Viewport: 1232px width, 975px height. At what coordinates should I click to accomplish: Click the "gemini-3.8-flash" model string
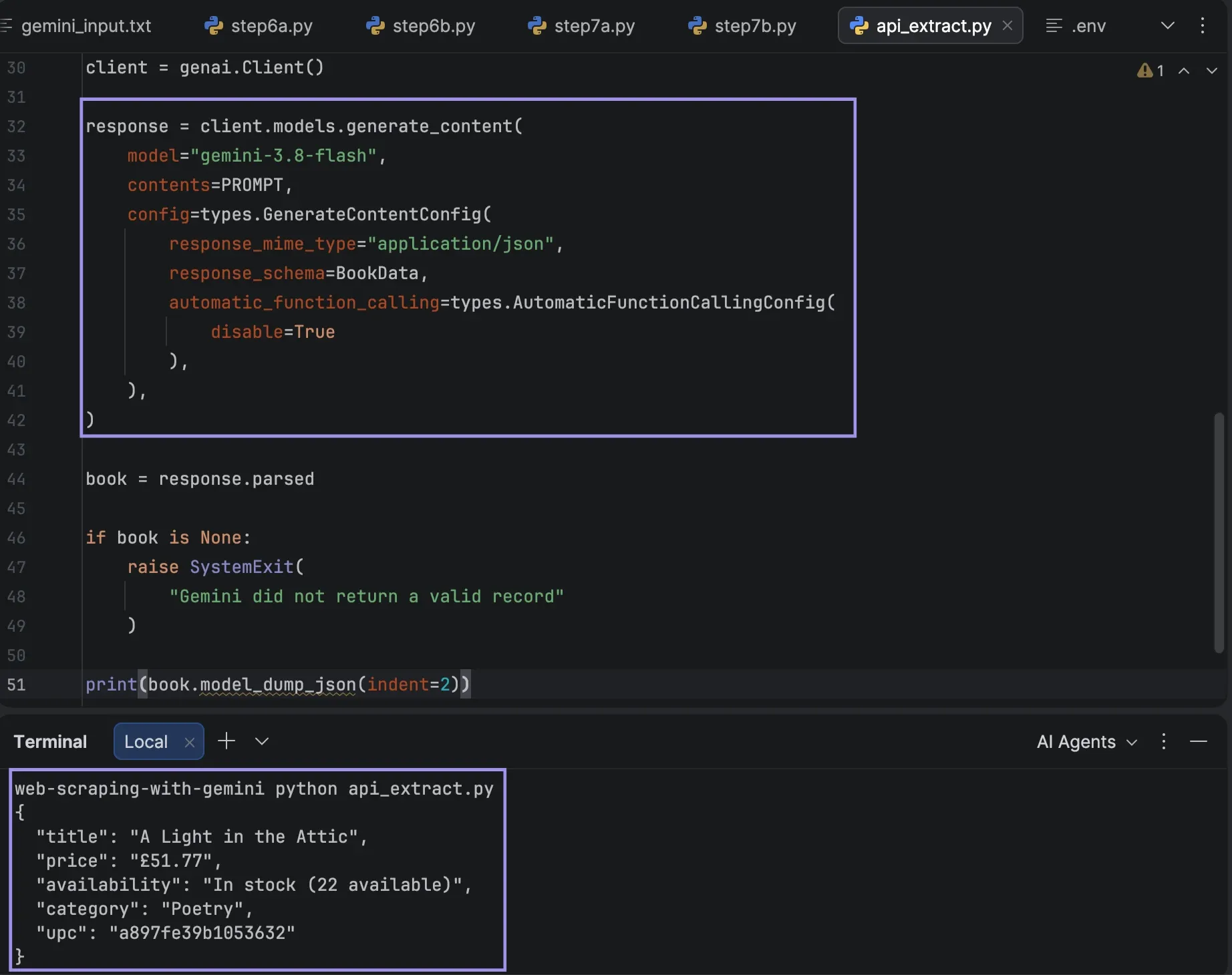(x=283, y=156)
